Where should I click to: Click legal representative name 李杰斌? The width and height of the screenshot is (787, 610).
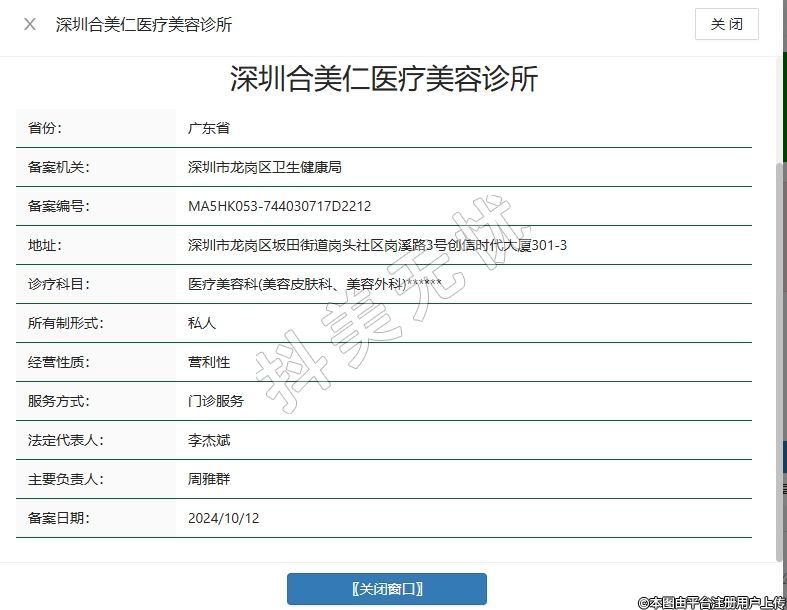pyautogui.click(x=209, y=440)
